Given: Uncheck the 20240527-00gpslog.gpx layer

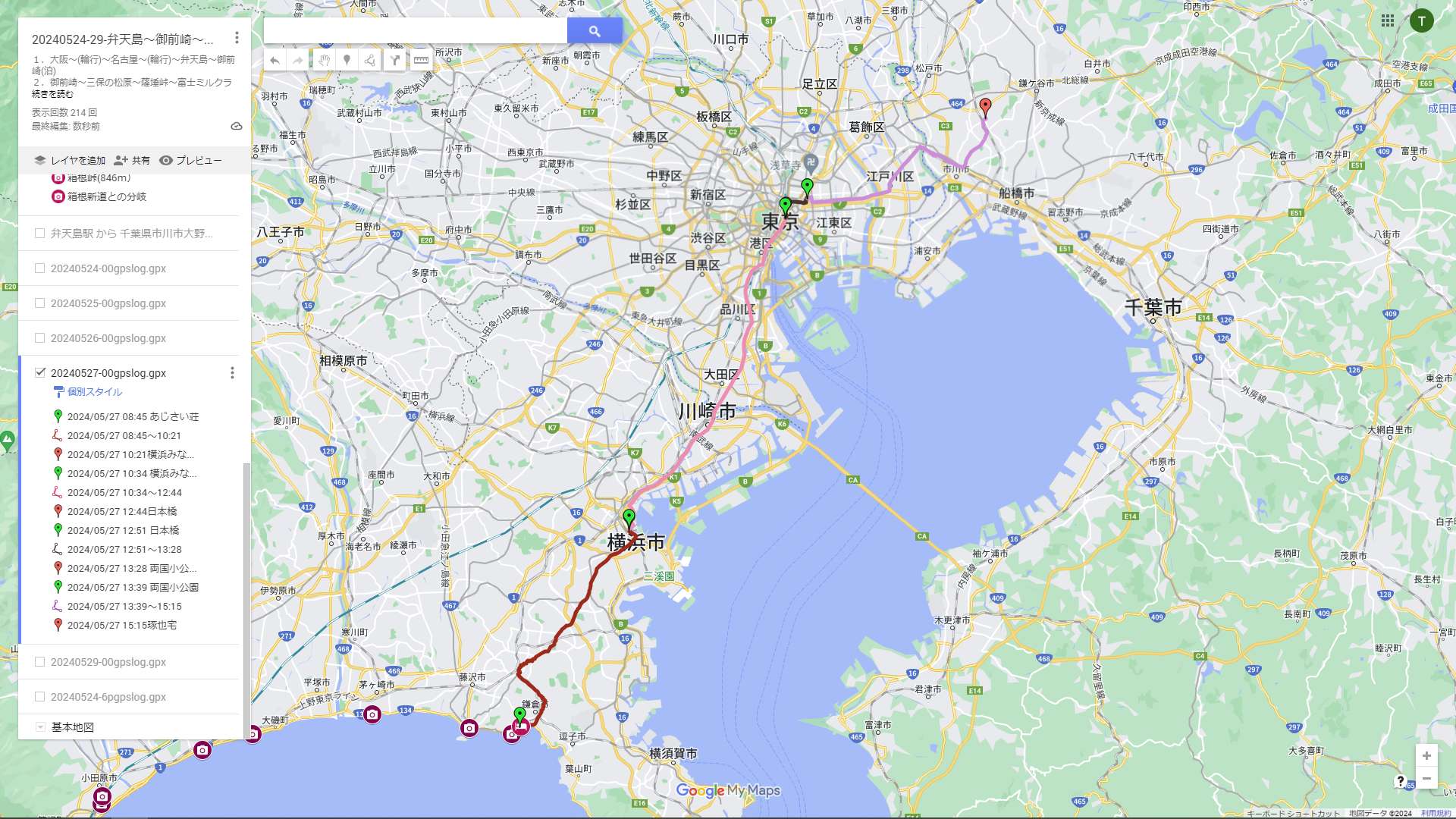Looking at the screenshot, I should pos(39,372).
